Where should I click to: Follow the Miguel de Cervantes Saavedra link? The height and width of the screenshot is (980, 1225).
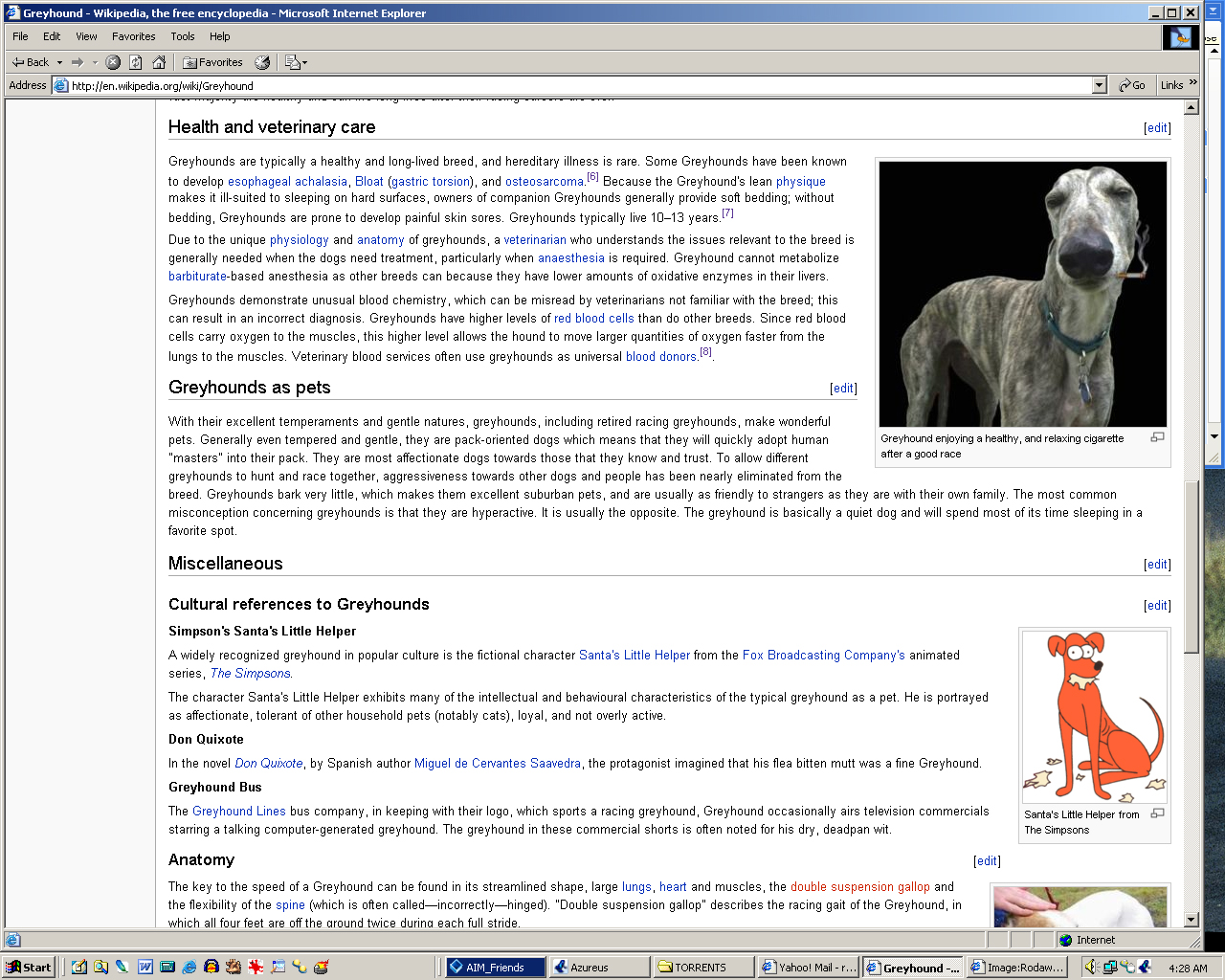pos(498,764)
